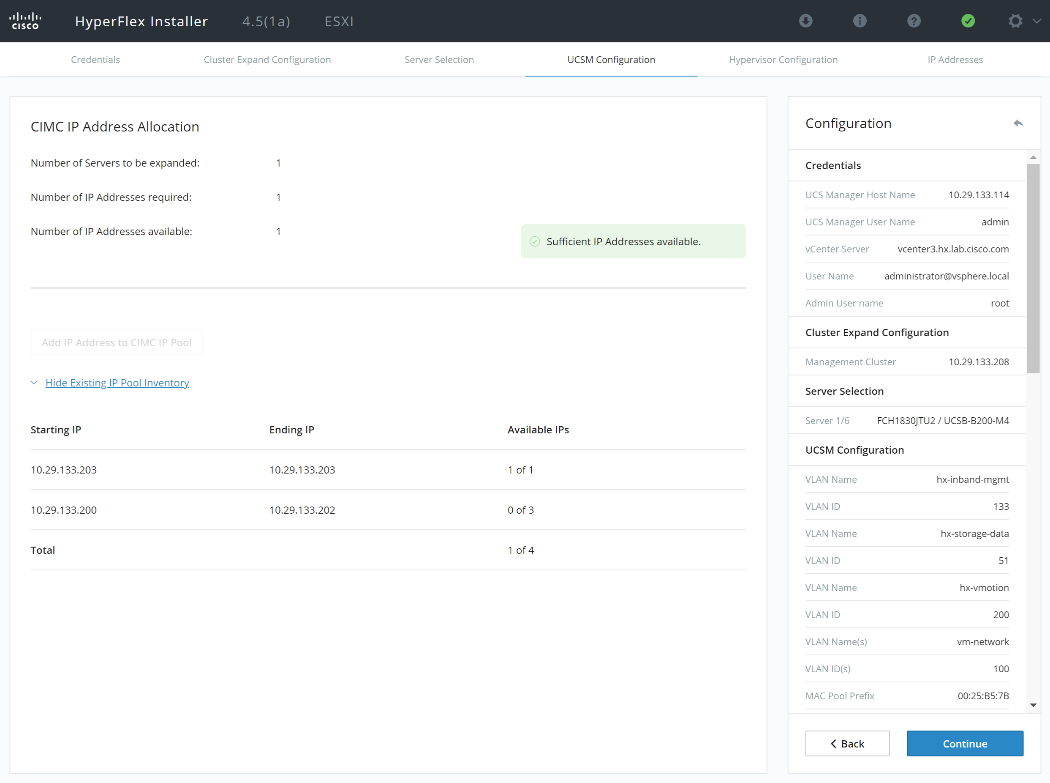Select ending IP 10.29.133.202 cell
This screenshot has height=783, width=1050.
[x=302, y=510]
